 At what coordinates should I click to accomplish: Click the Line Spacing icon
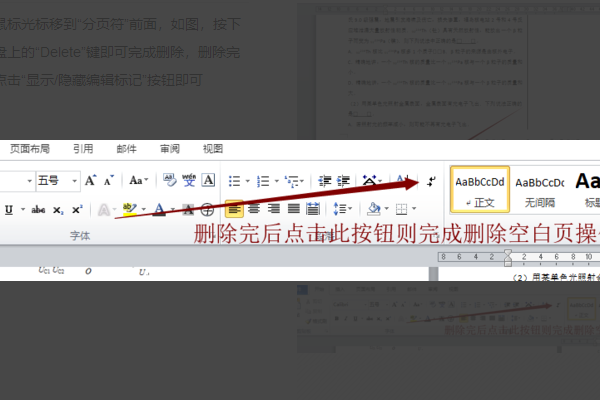(340, 209)
